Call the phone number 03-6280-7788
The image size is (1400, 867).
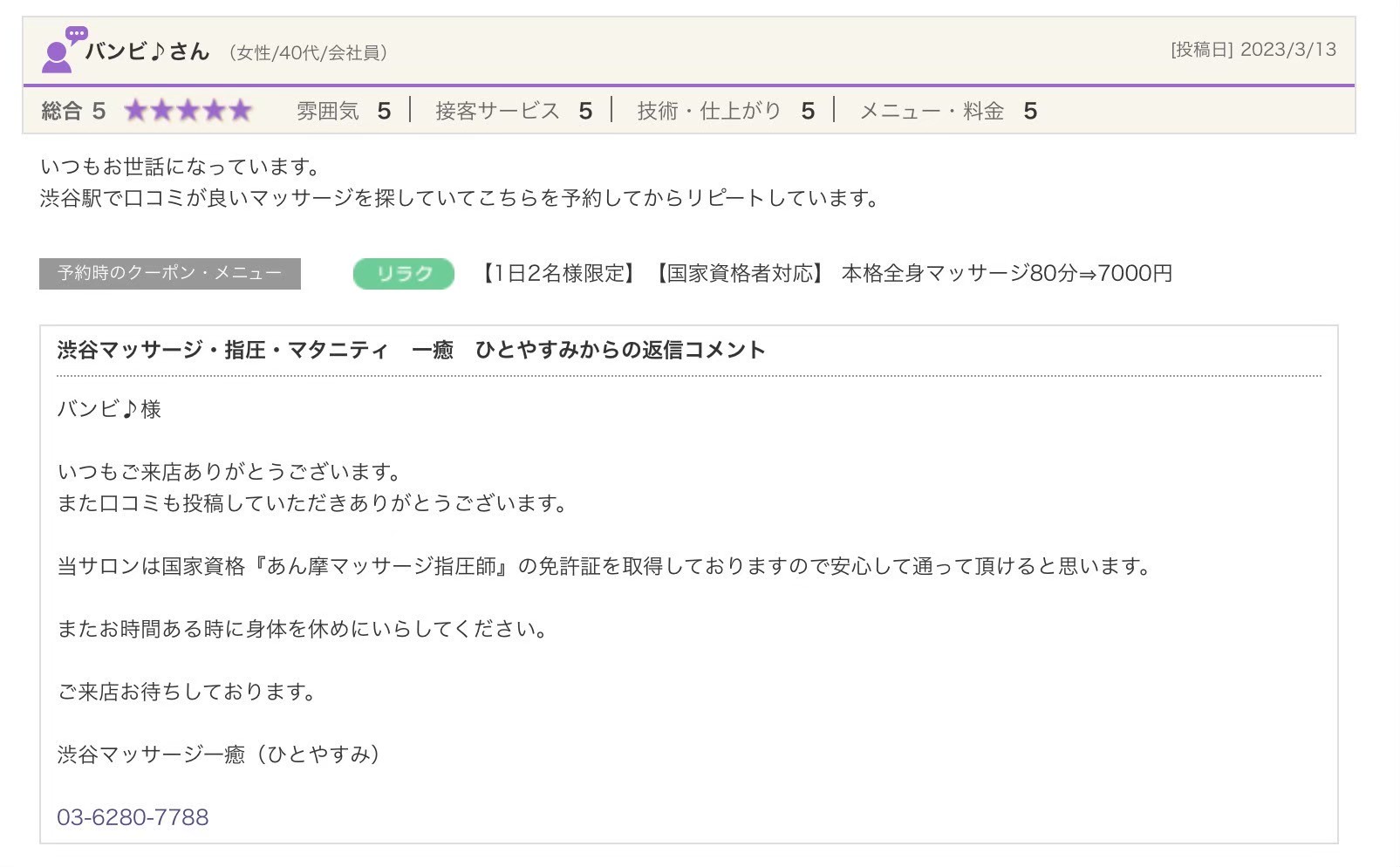[x=133, y=817]
